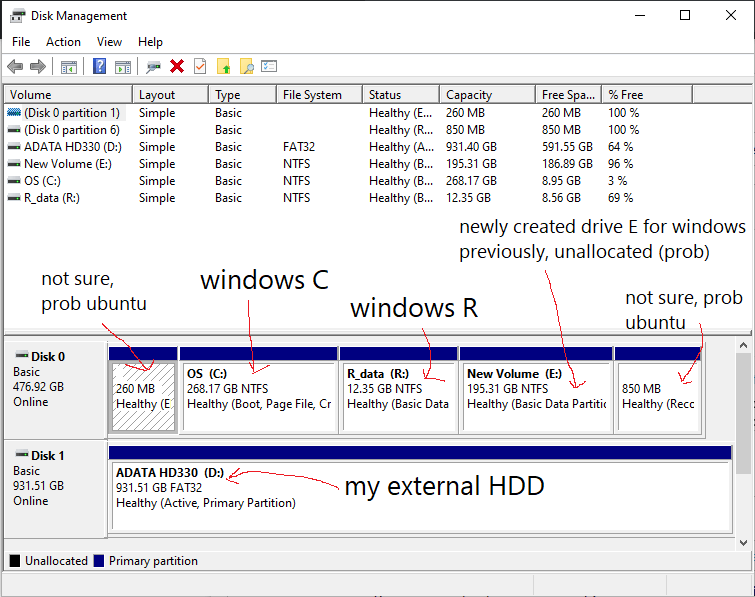Click the 8.95 GB free space cell
Screen dimensions: 755x597
(x=561, y=181)
